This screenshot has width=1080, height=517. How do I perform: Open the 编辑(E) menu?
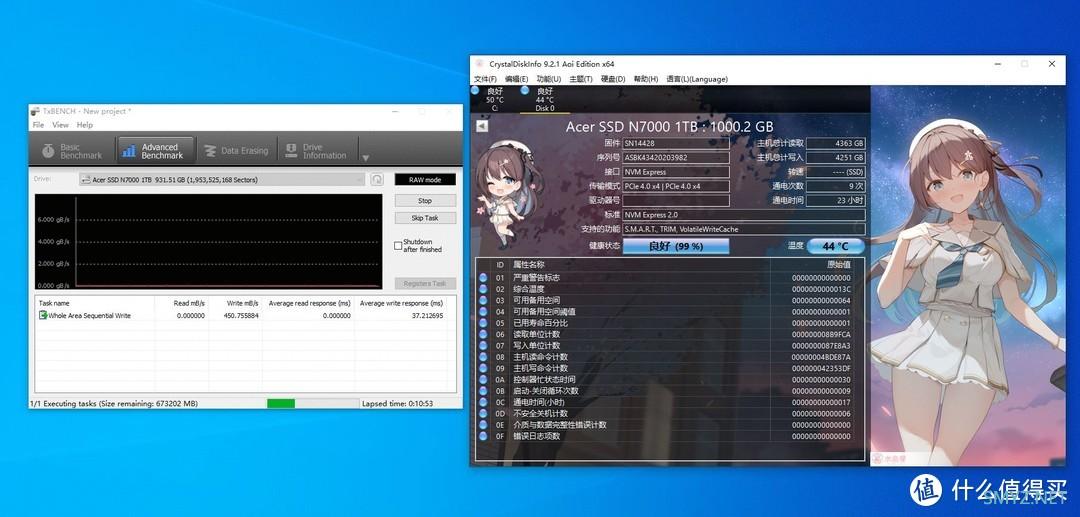click(517, 79)
